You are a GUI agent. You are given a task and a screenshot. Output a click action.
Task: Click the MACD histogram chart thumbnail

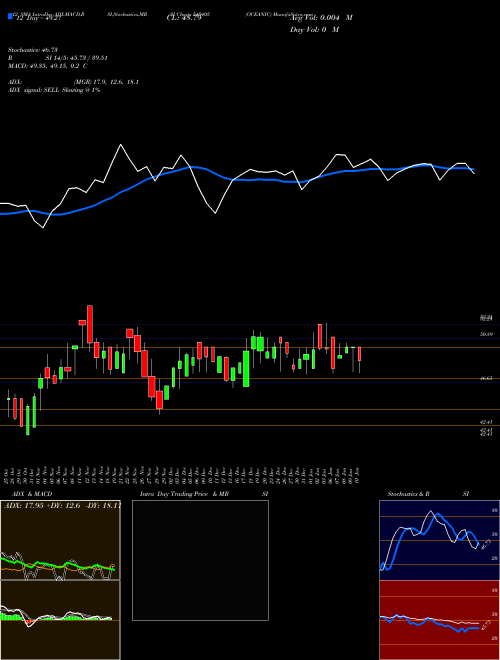tap(60, 620)
